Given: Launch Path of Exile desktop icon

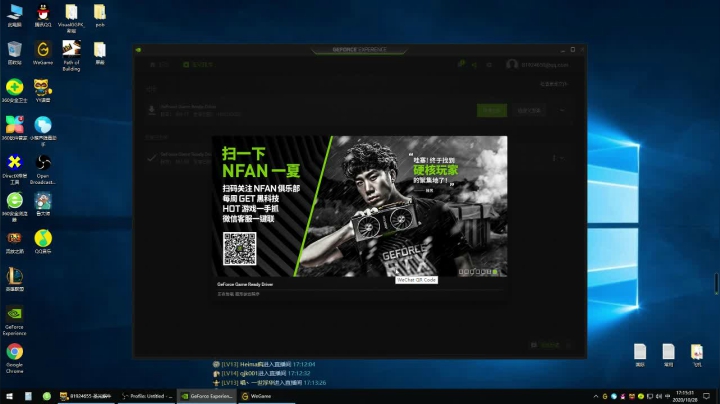Looking at the screenshot, I should click(14, 242).
